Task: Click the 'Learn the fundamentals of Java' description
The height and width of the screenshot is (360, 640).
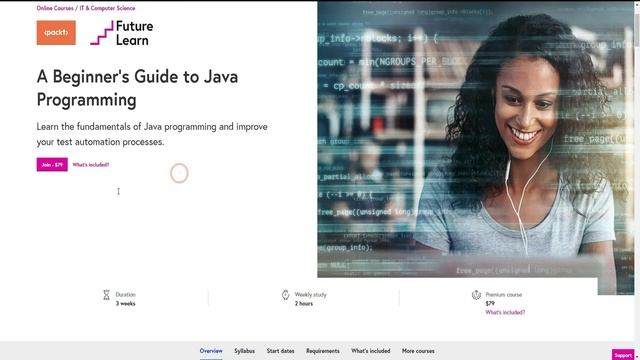Action: tap(152, 134)
